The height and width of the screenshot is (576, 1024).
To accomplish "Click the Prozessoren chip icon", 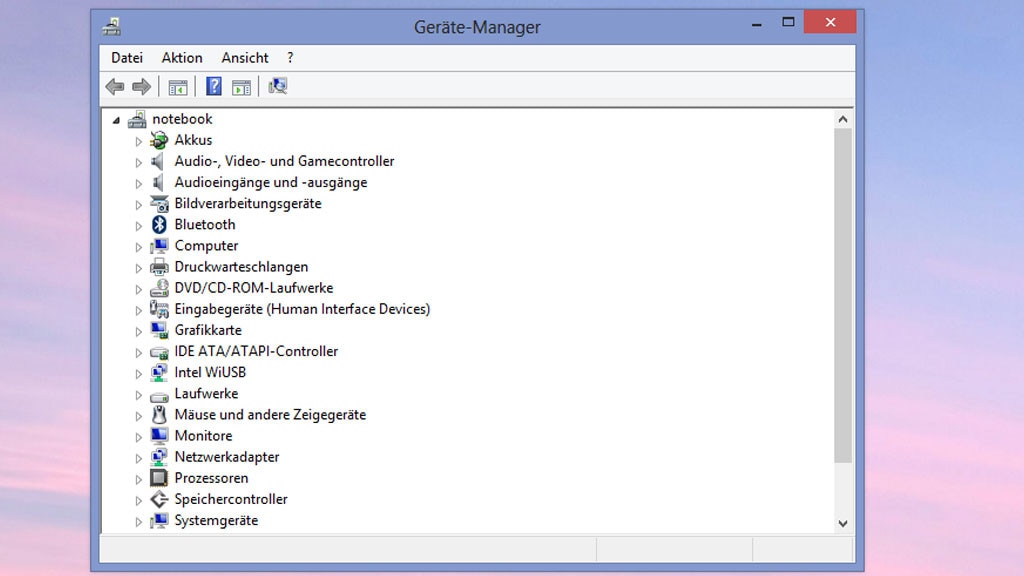I will pyautogui.click(x=158, y=478).
